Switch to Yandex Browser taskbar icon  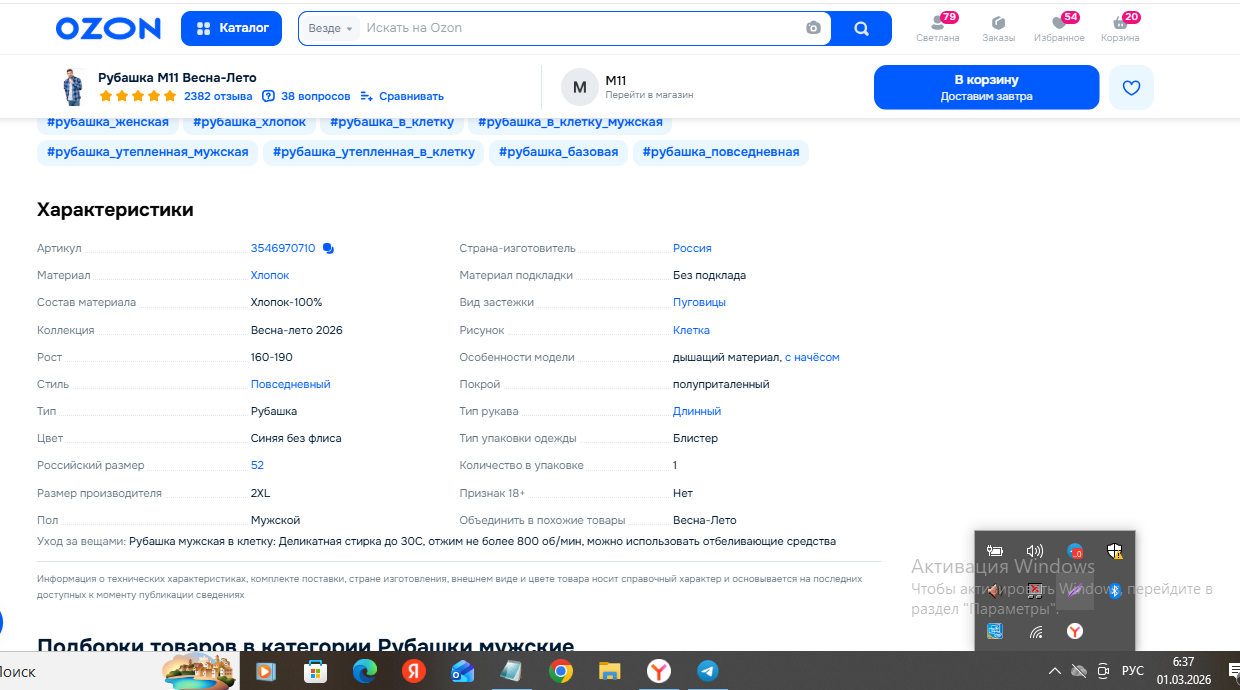(x=658, y=671)
